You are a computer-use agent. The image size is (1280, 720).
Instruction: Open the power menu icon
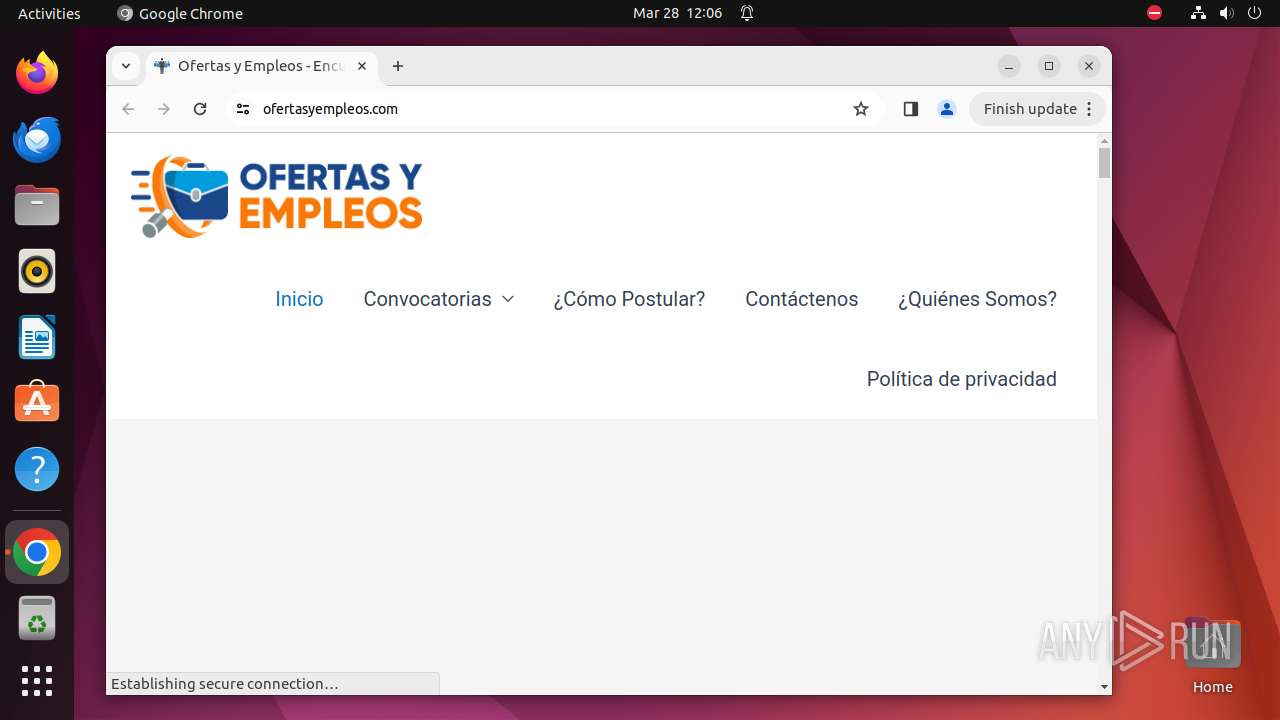point(1256,13)
